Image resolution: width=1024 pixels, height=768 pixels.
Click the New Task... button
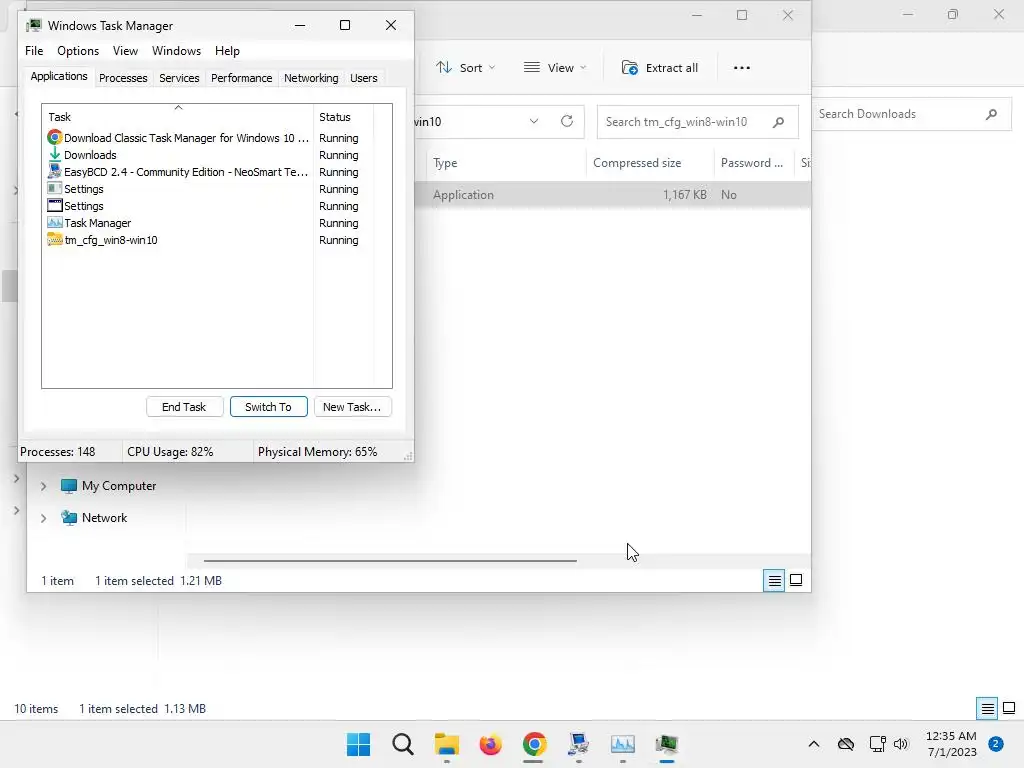pyautogui.click(x=352, y=407)
